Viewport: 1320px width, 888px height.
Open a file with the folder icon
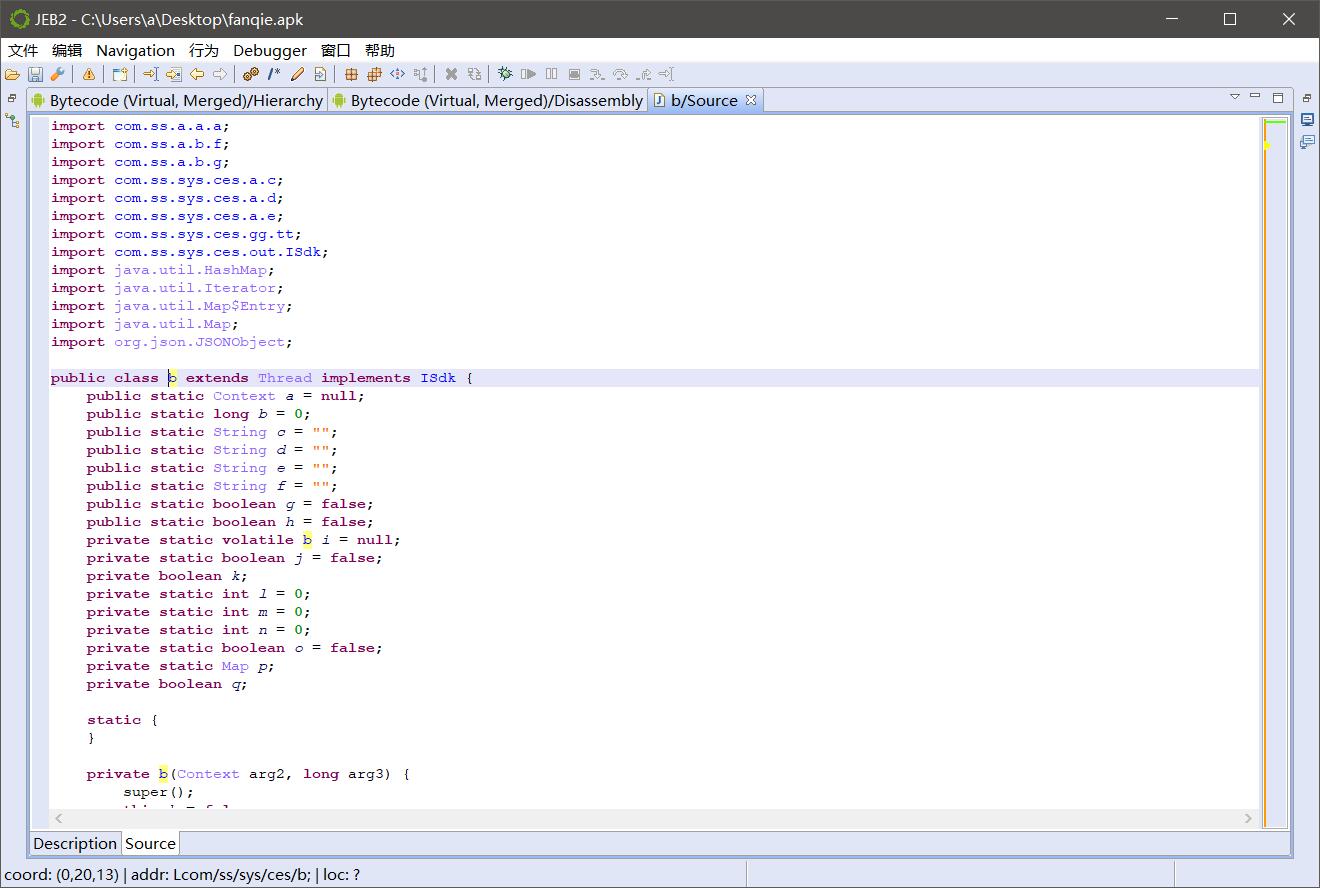click(x=12, y=74)
